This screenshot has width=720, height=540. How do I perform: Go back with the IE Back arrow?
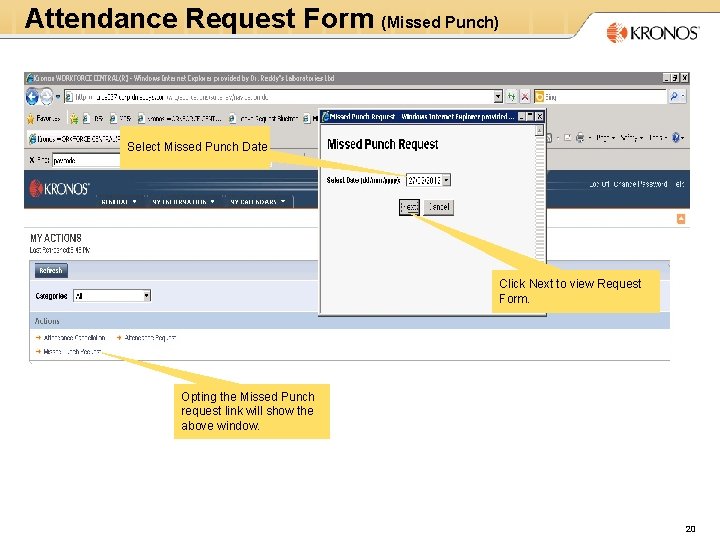[32, 97]
